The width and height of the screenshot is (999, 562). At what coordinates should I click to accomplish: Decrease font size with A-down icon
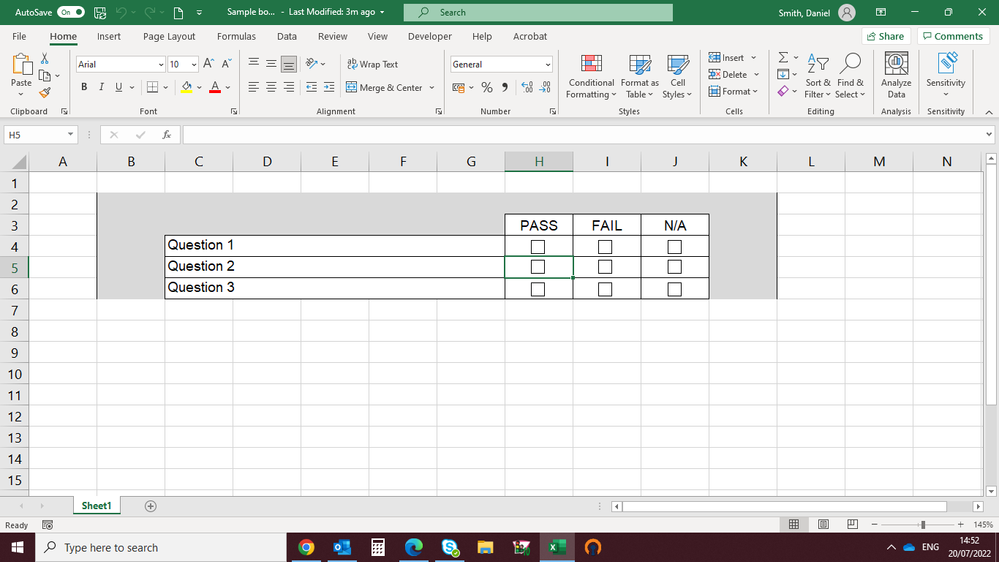[x=226, y=64]
